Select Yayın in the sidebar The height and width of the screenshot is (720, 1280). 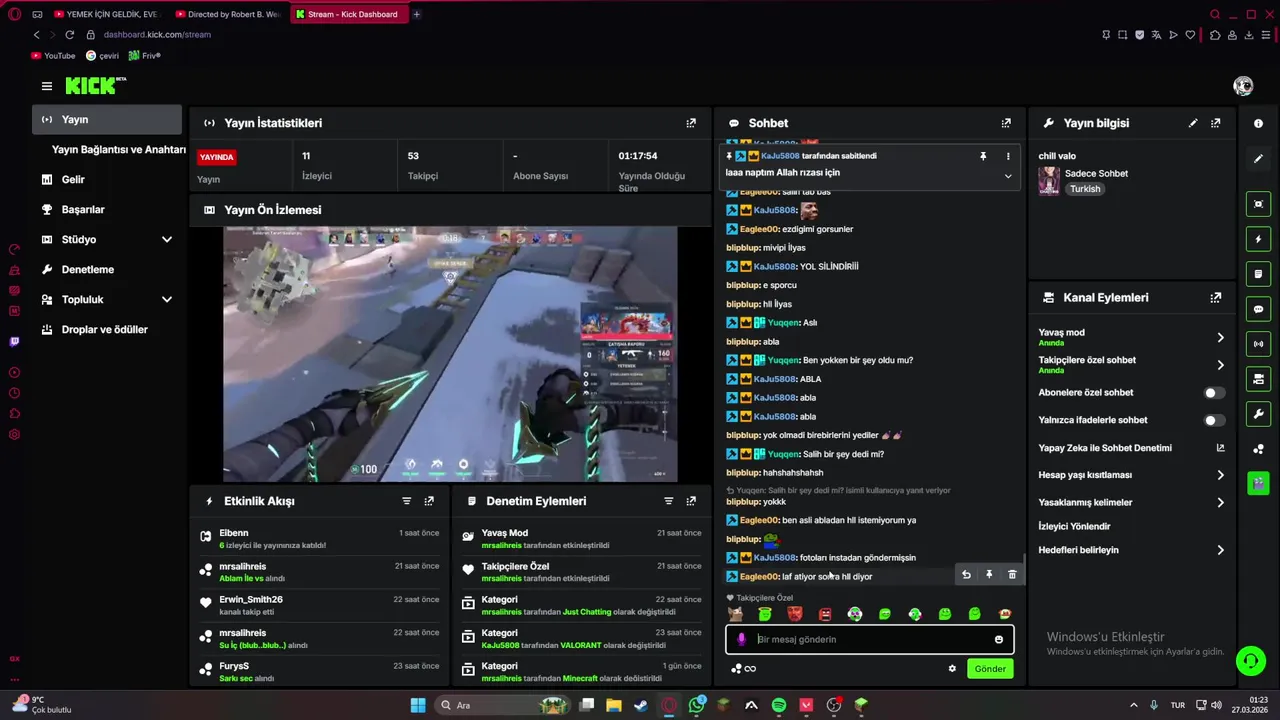click(106, 120)
